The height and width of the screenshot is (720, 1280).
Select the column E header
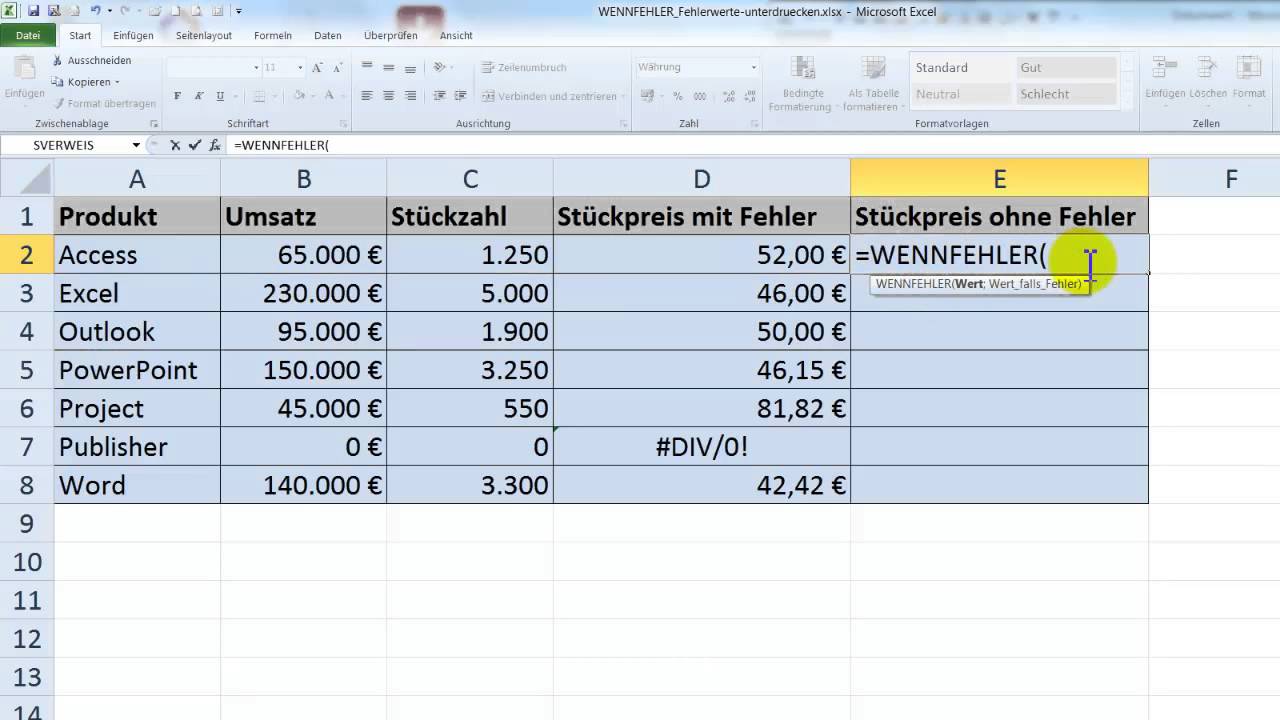(x=998, y=178)
